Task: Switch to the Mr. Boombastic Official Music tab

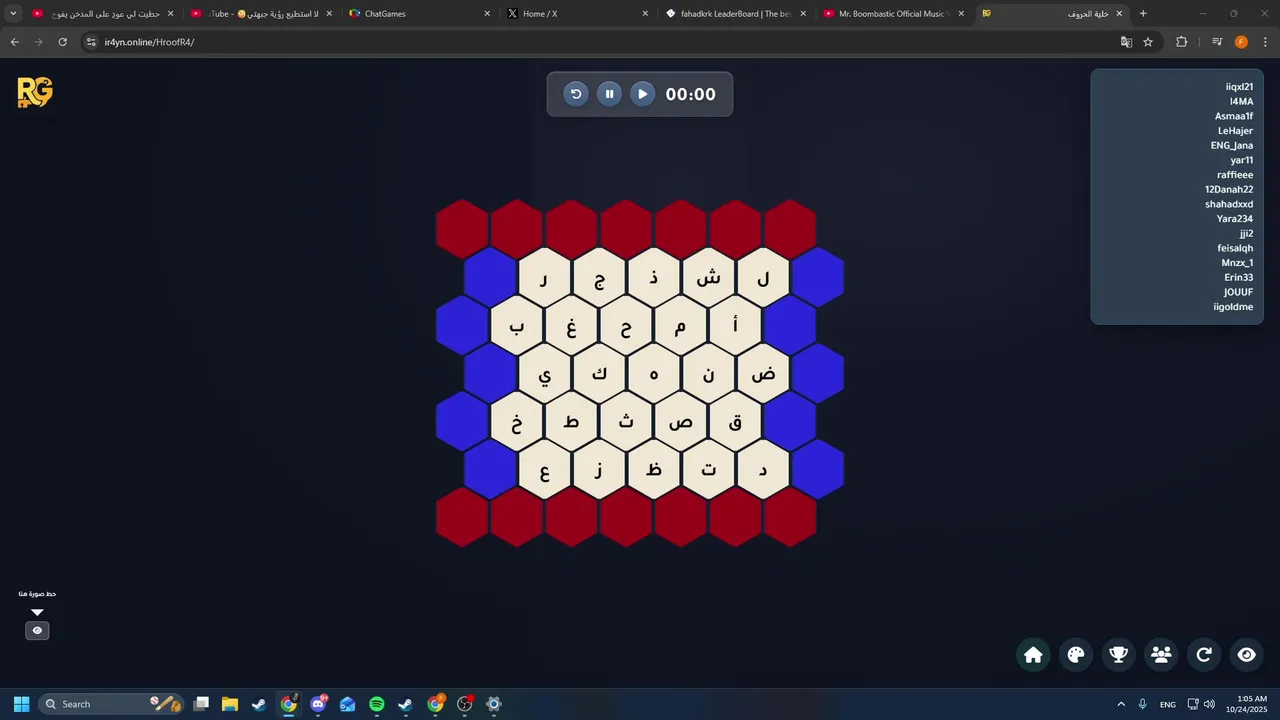Action: [x=894, y=14]
